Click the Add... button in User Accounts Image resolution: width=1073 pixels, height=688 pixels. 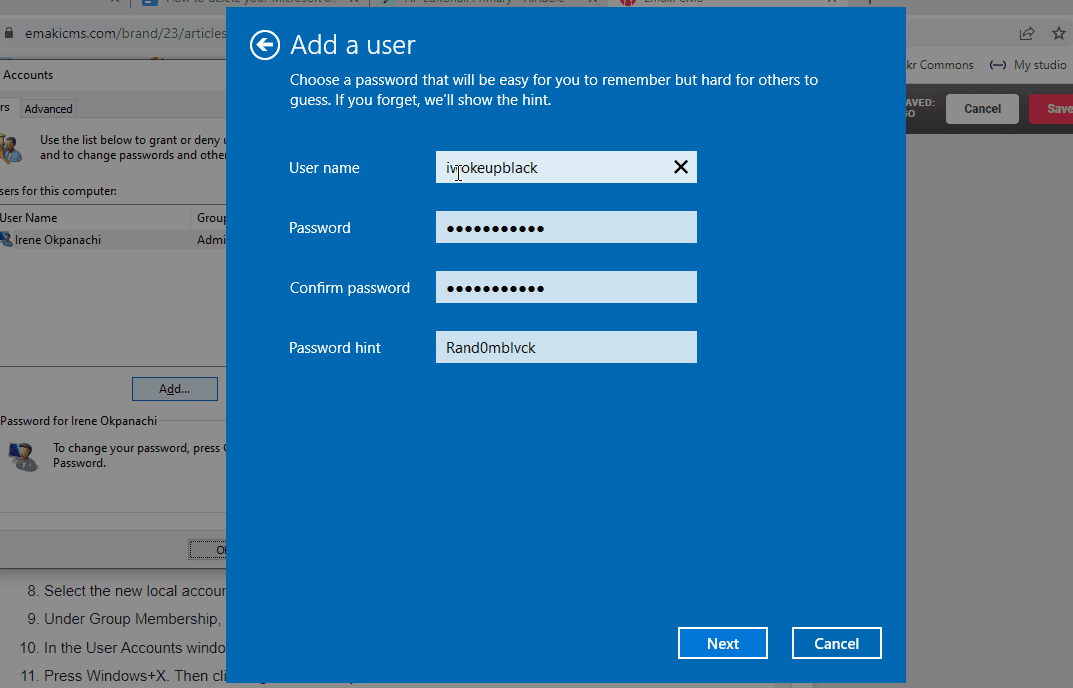pyautogui.click(x=174, y=388)
